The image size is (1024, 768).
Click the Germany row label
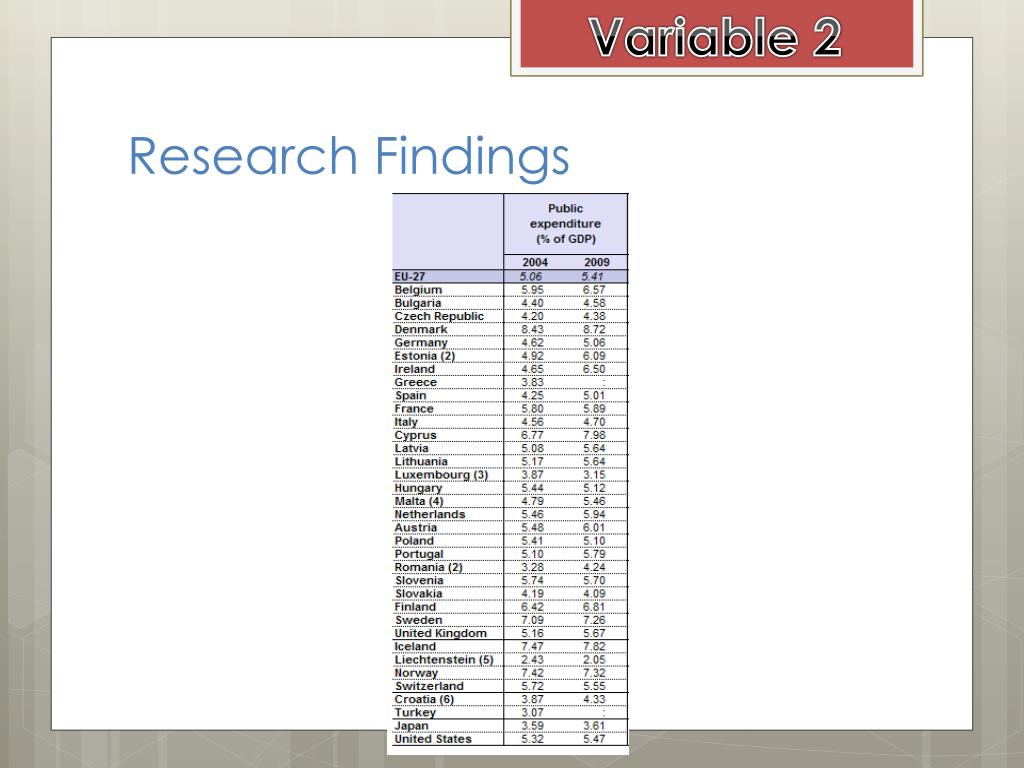[421, 343]
